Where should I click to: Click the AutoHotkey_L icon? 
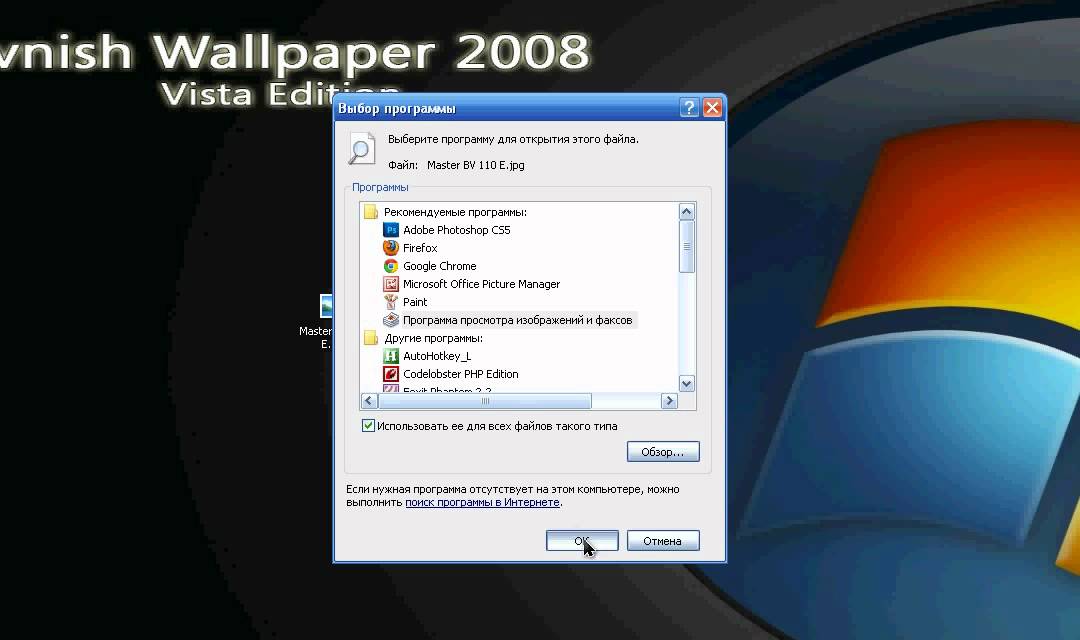(391, 356)
